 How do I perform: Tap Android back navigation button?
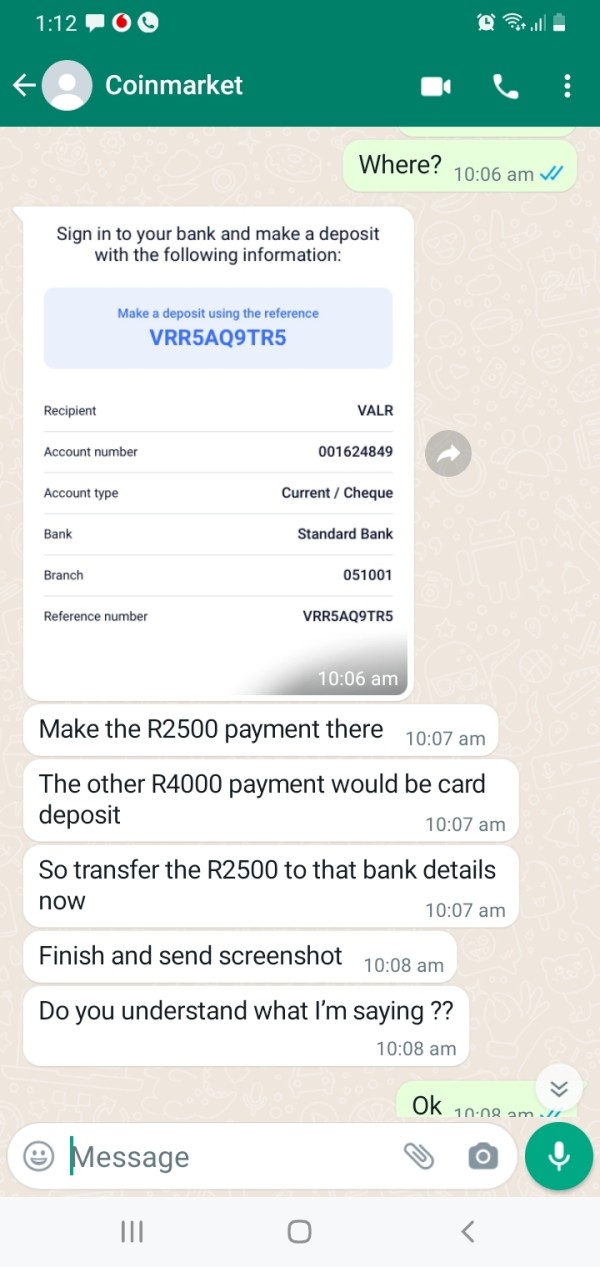(467, 1232)
